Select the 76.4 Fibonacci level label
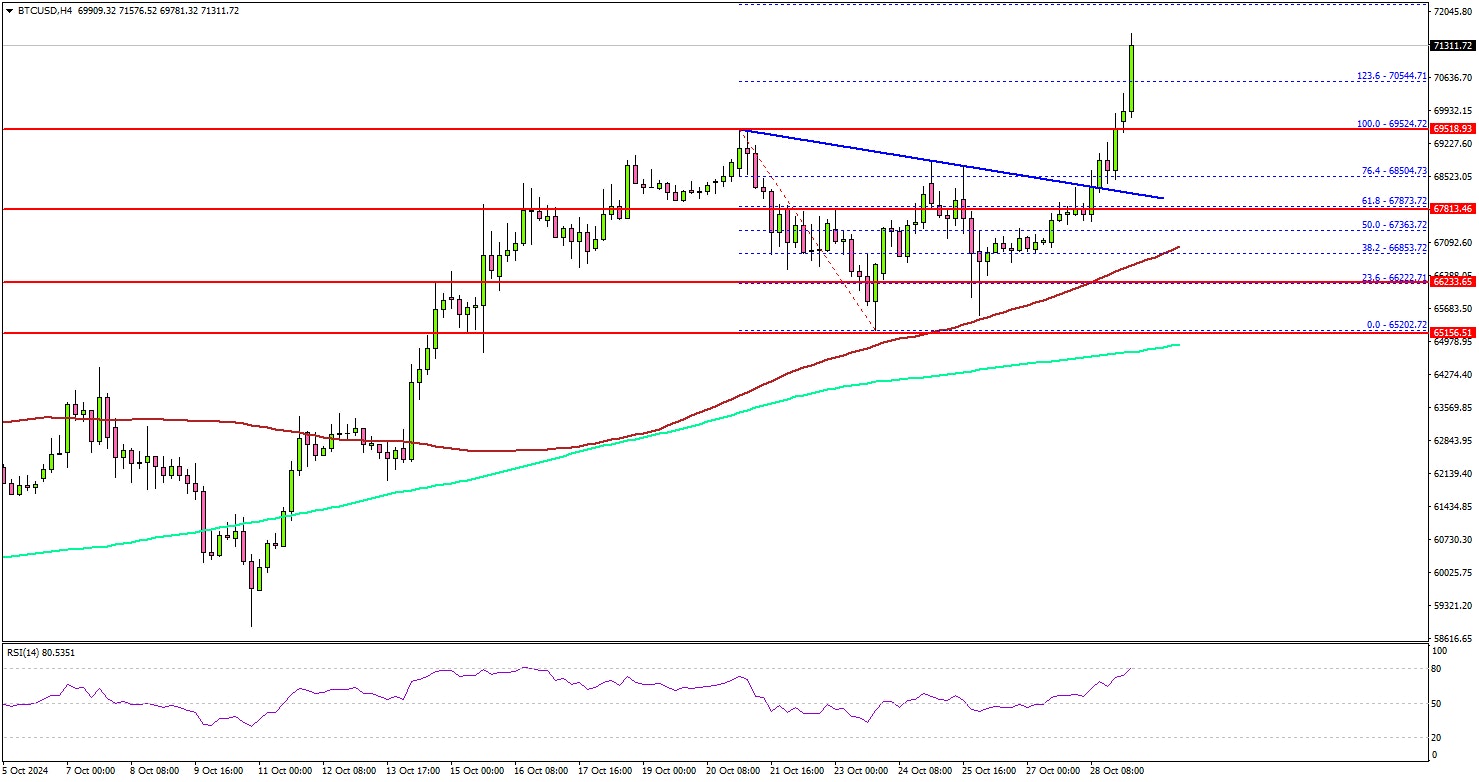 [1391, 170]
